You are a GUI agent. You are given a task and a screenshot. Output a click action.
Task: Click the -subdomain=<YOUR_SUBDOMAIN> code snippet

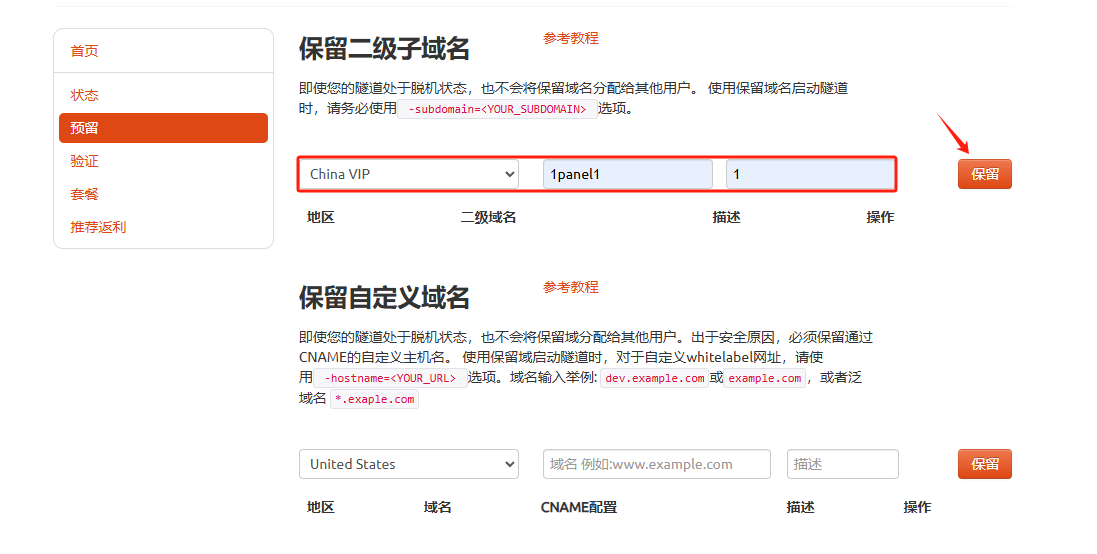(497, 109)
